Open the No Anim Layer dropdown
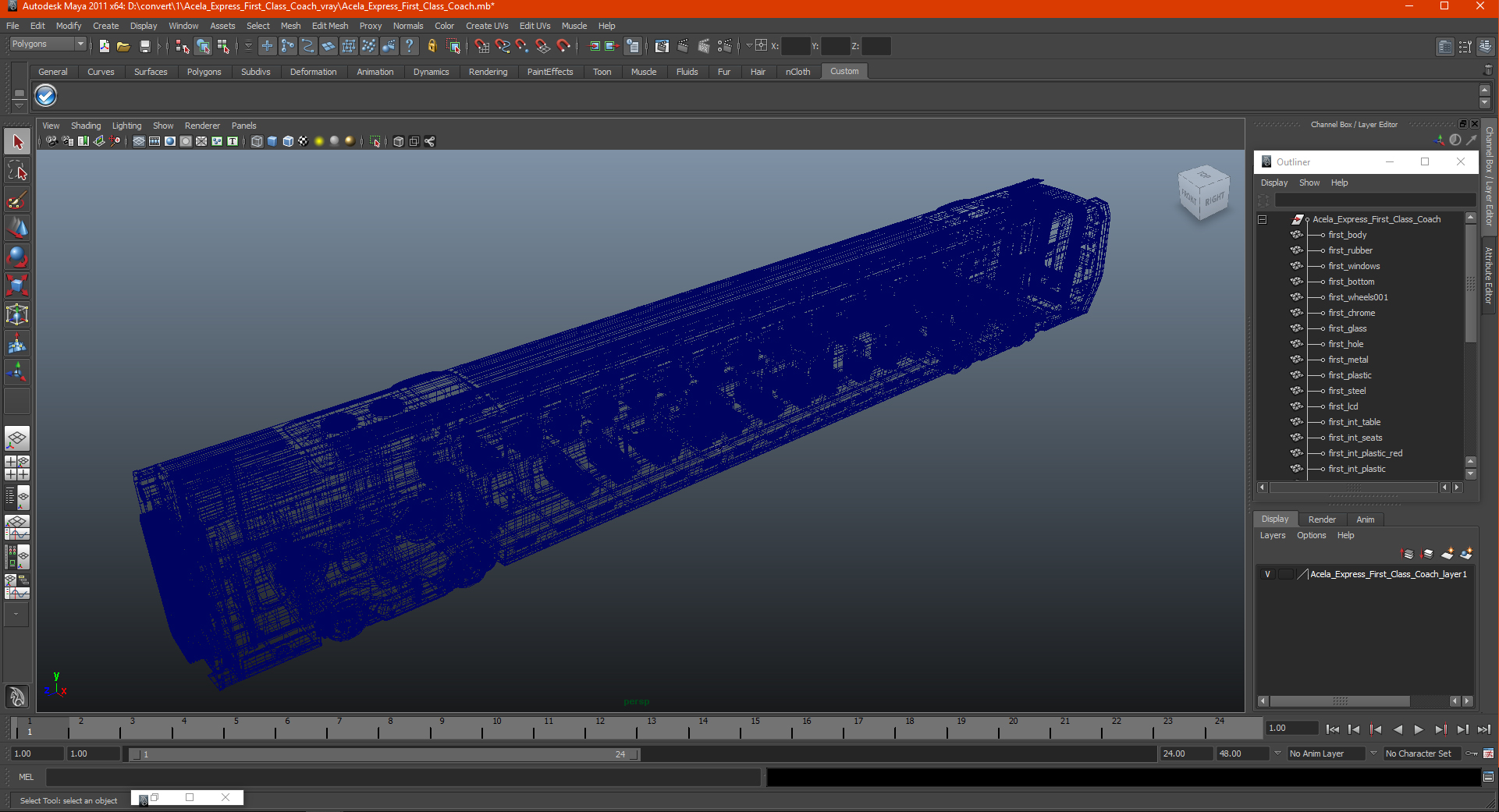The width and height of the screenshot is (1499, 812). click(x=1278, y=753)
